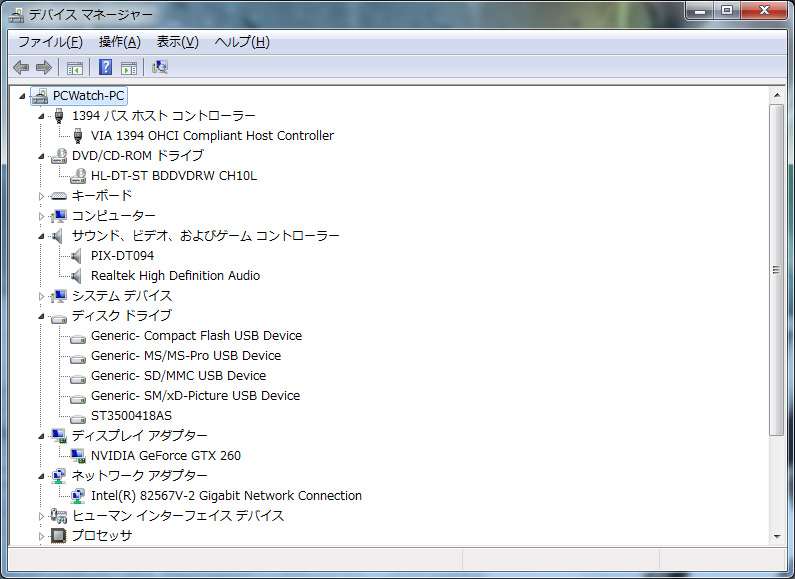Collapse the ディスク ドライブ category
This screenshot has height=579, width=795.
42,317
